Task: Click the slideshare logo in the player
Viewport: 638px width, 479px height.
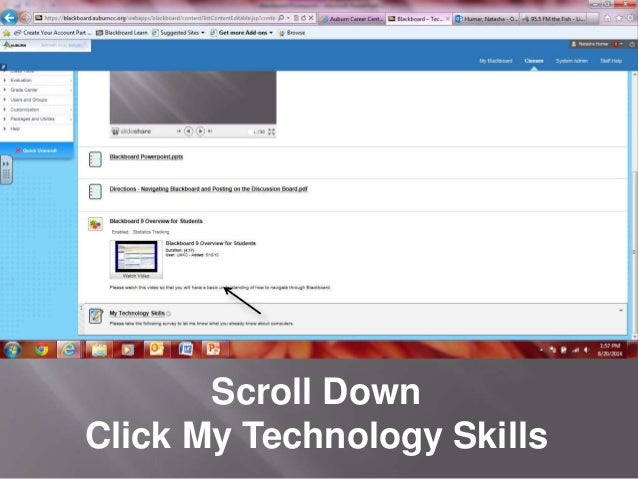Action: click(x=131, y=131)
